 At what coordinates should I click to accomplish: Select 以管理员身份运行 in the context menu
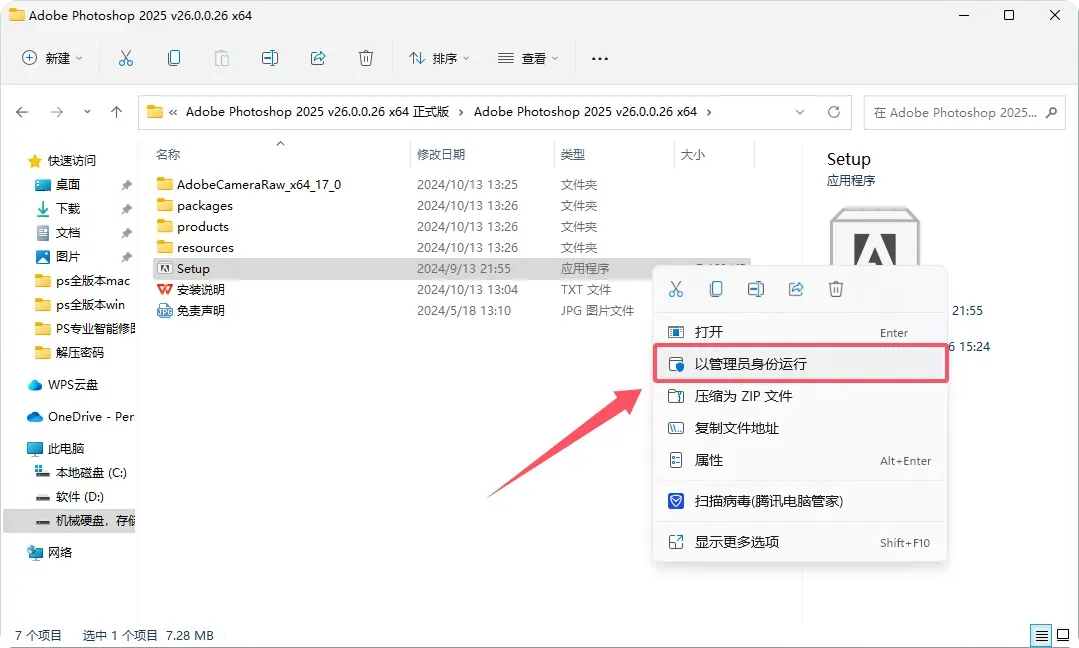800,364
